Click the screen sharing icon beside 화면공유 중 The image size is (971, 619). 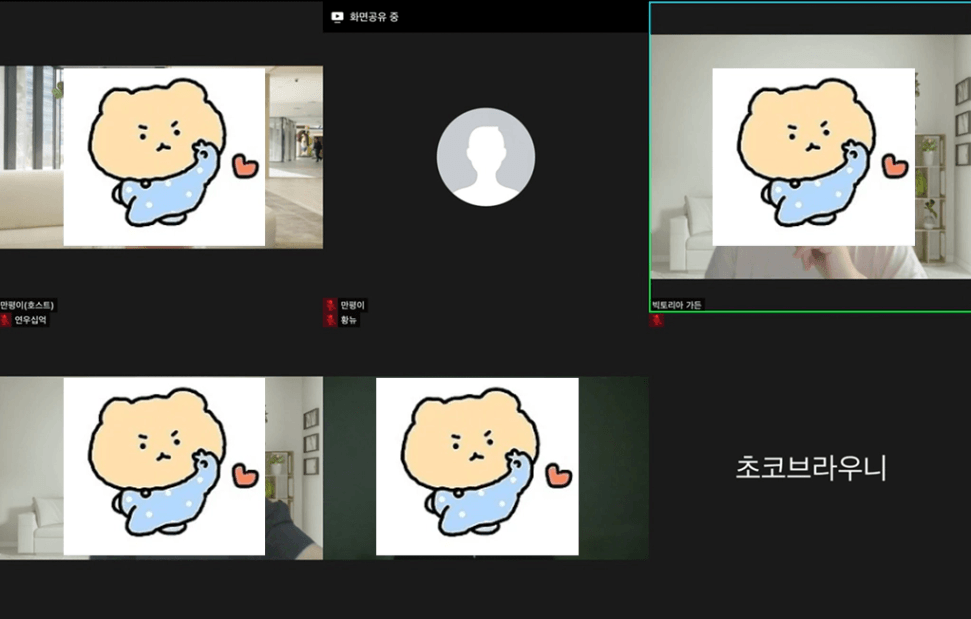337,17
